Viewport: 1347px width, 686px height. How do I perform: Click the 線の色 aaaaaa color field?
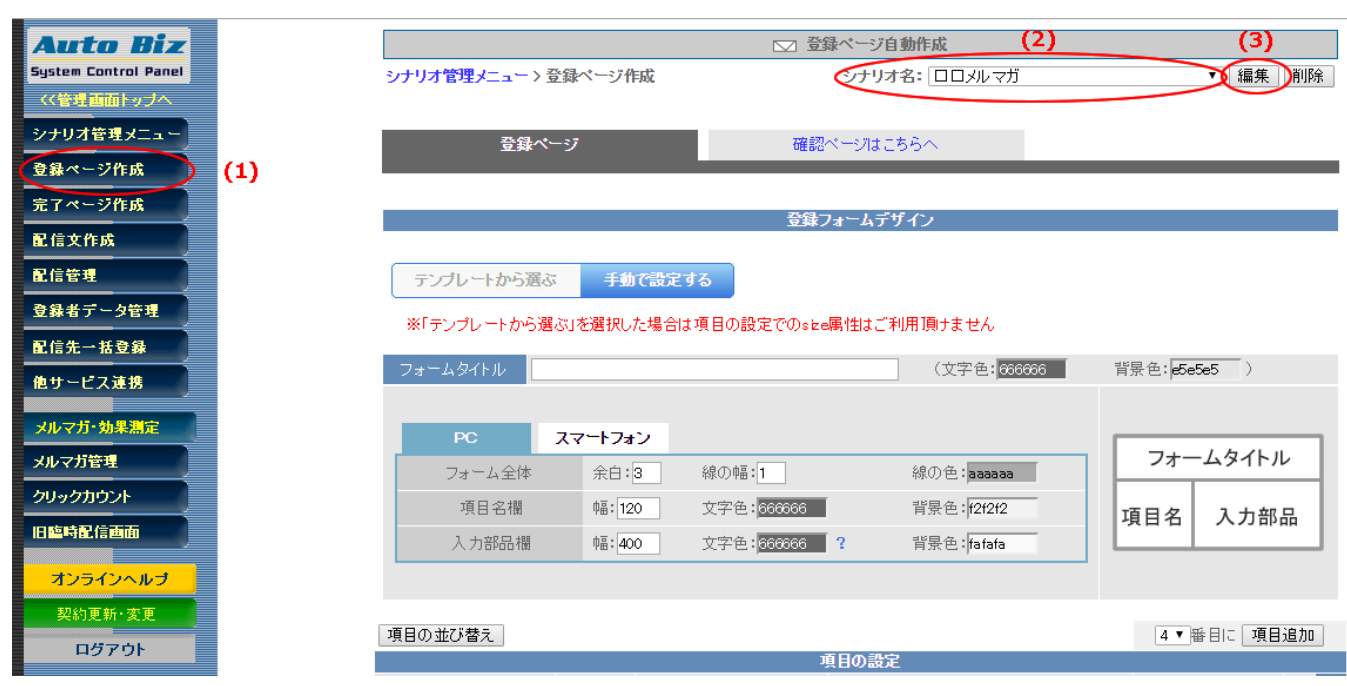click(1002, 473)
